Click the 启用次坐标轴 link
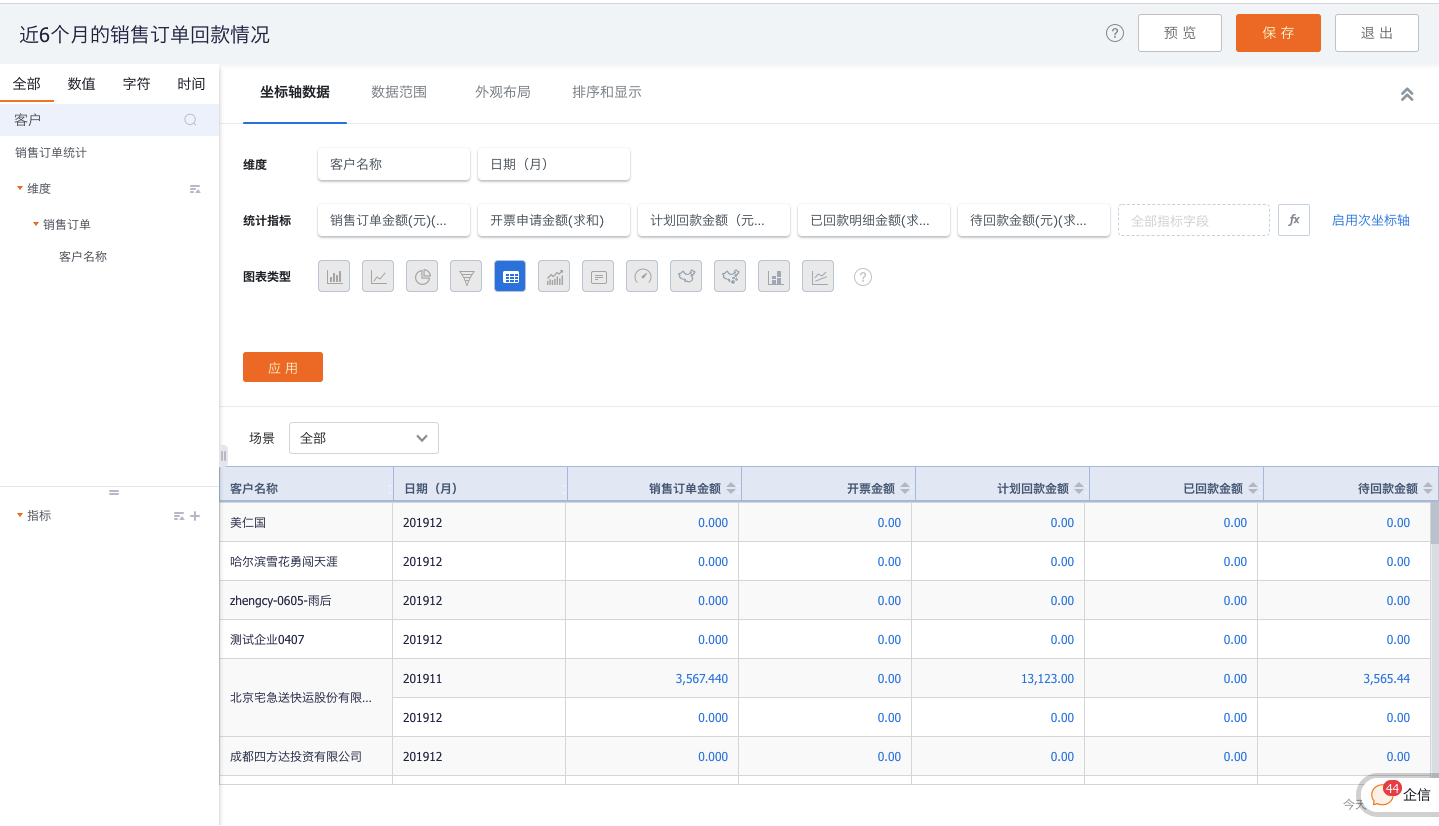The width and height of the screenshot is (1439, 826). click(x=1371, y=220)
